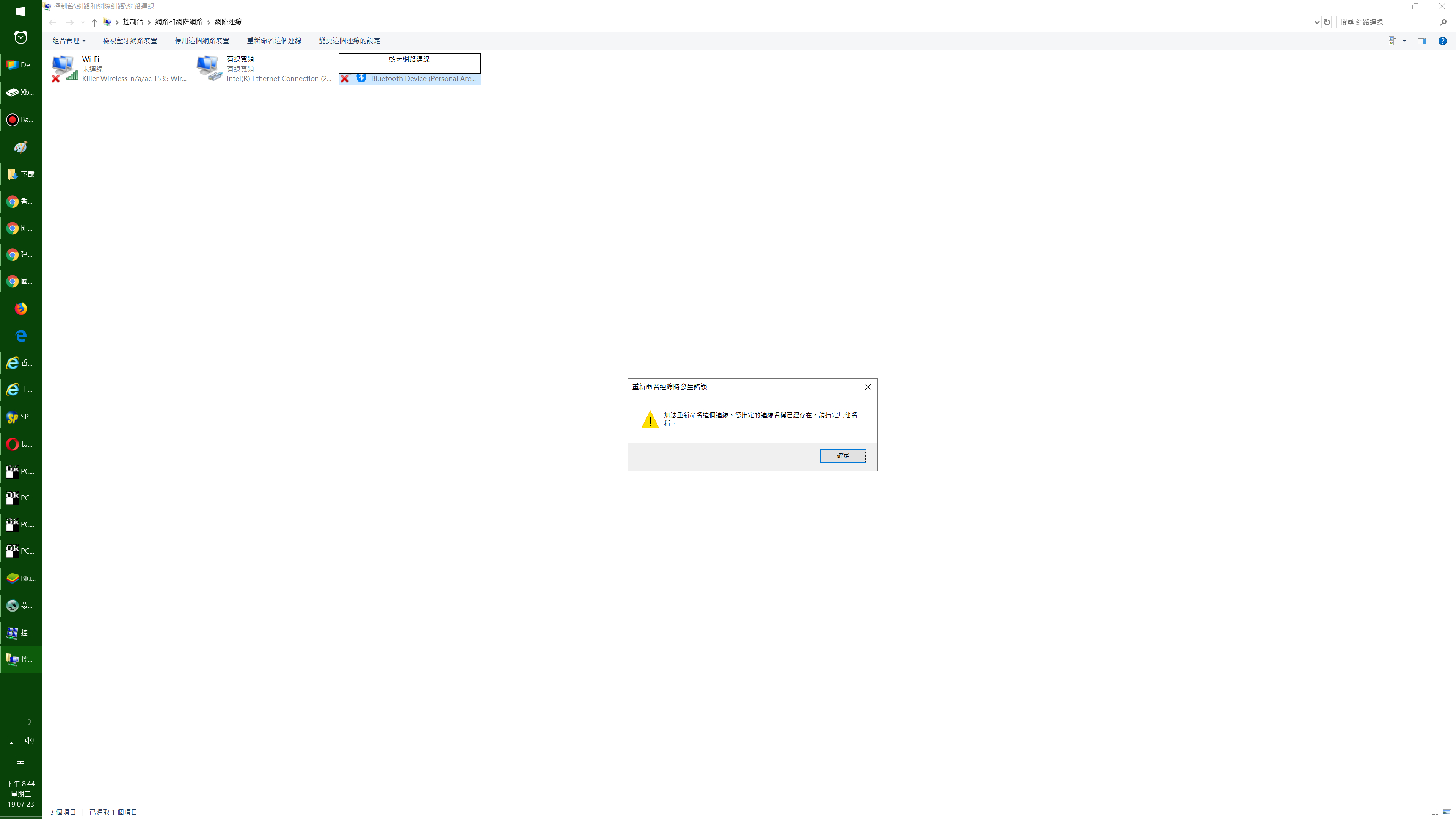Switch to details view in status bar
Image resolution: width=1456 pixels, height=819 pixels.
pos(1433,812)
